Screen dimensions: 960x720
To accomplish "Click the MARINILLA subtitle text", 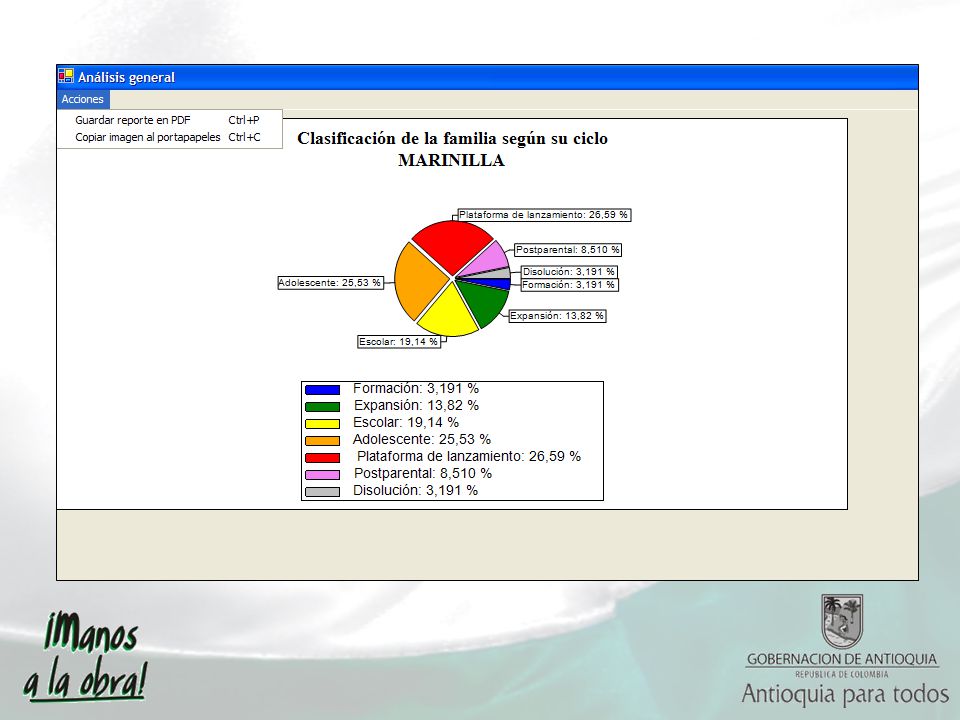I will [451, 160].
